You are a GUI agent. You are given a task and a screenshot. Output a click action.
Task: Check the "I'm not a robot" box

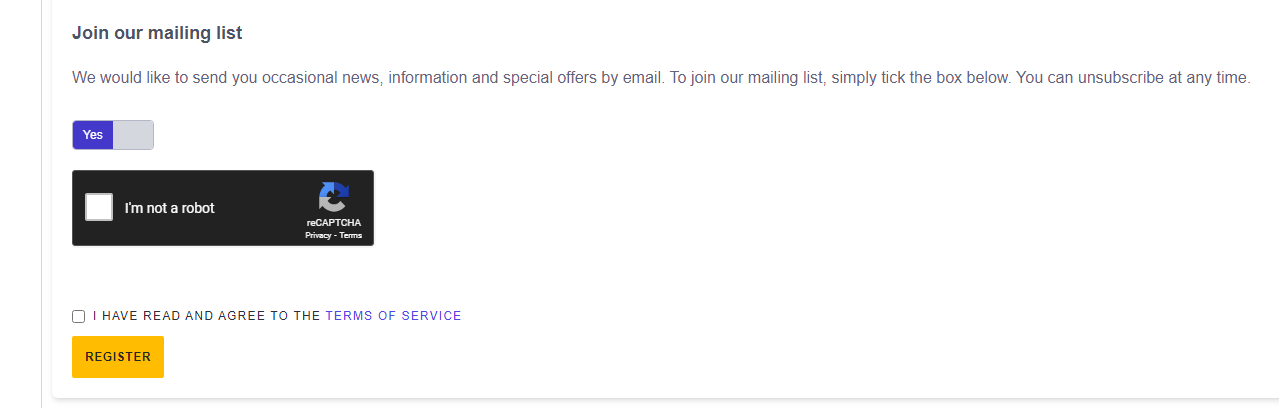click(99, 207)
